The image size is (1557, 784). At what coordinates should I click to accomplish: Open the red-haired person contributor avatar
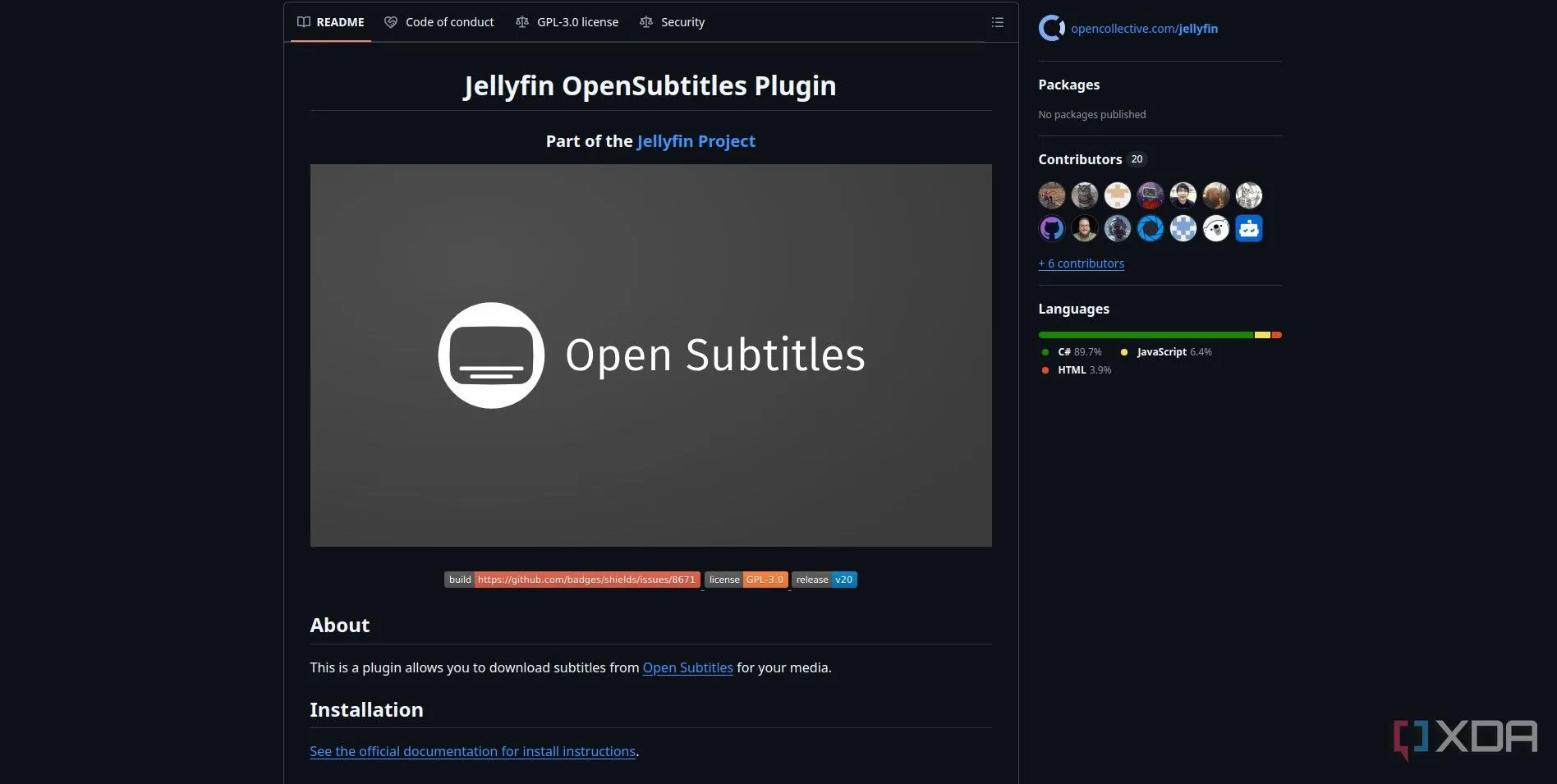coord(1215,195)
